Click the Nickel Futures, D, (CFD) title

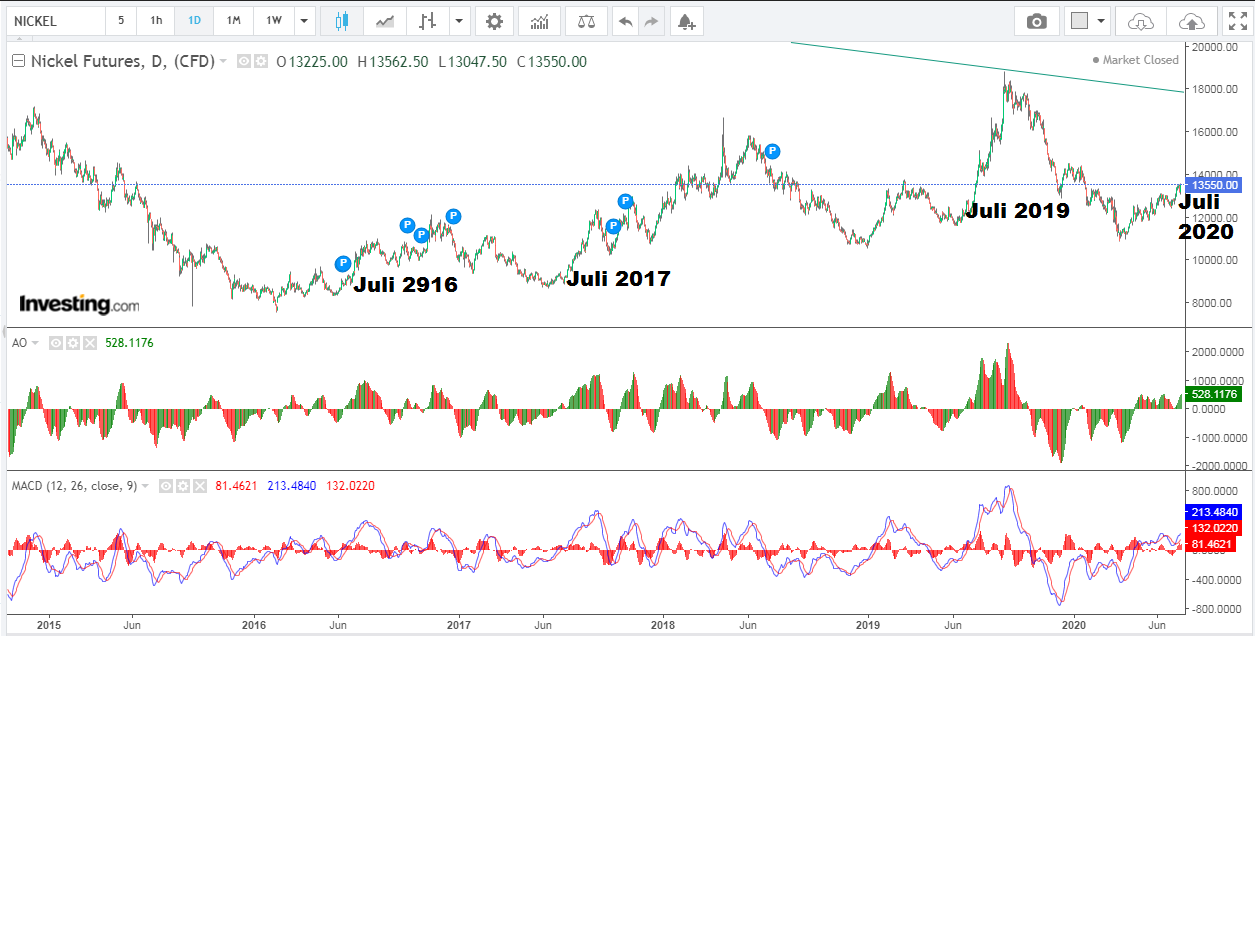tap(122, 61)
